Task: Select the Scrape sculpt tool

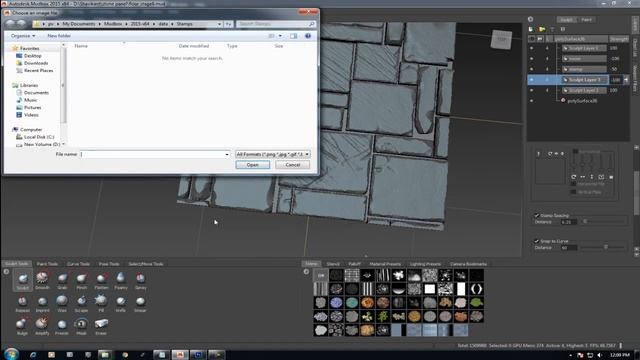Action: click(x=82, y=303)
